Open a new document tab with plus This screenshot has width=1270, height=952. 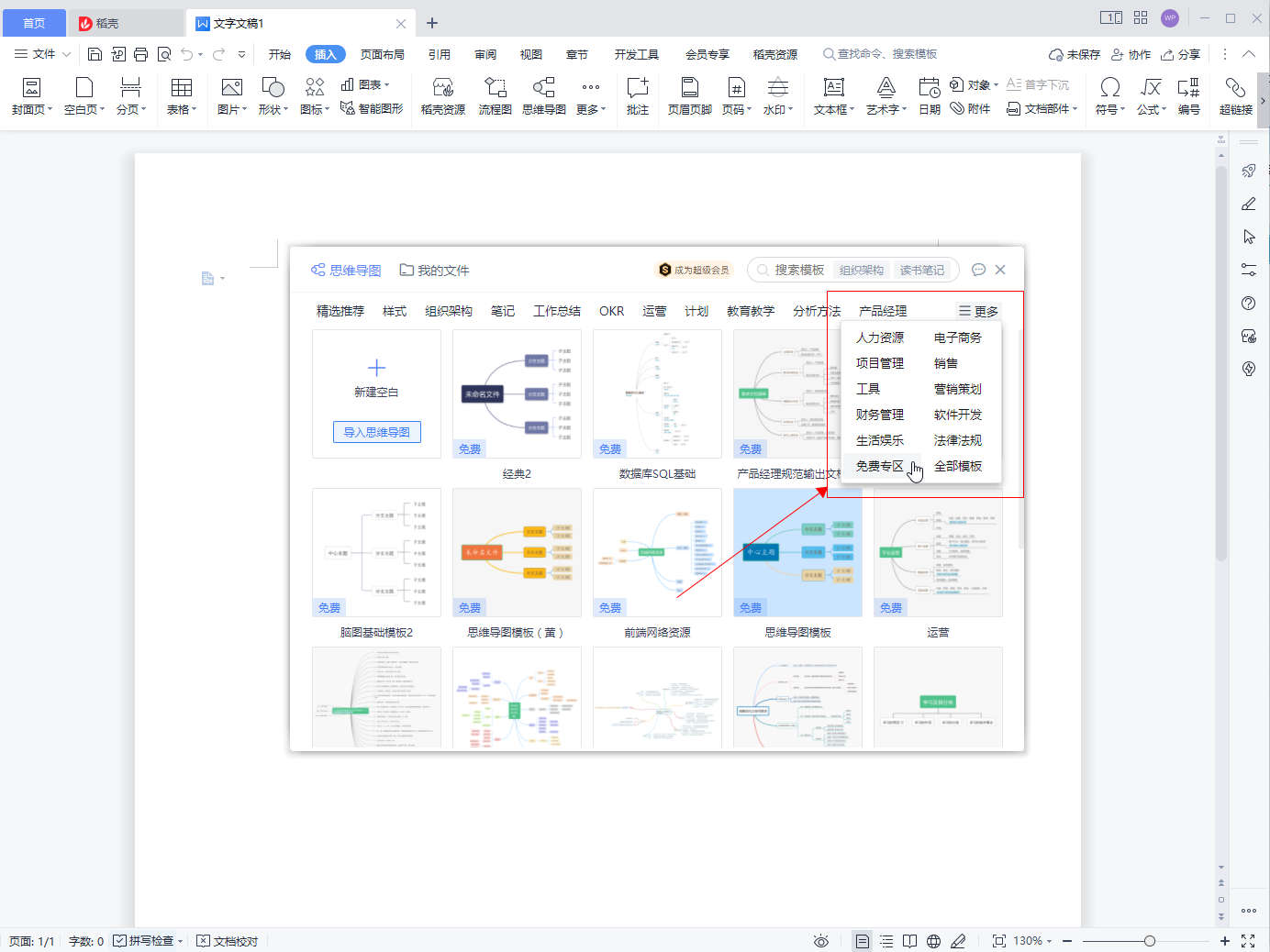(432, 23)
